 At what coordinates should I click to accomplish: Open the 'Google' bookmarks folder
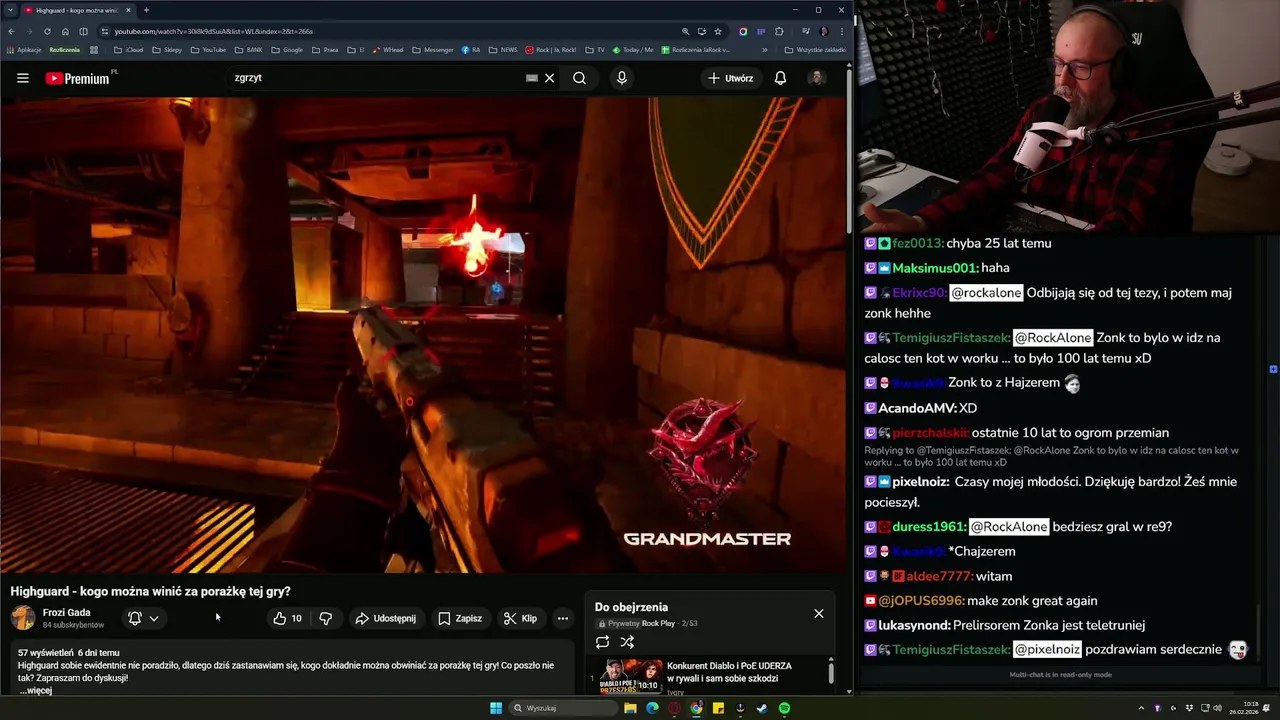click(x=287, y=49)
